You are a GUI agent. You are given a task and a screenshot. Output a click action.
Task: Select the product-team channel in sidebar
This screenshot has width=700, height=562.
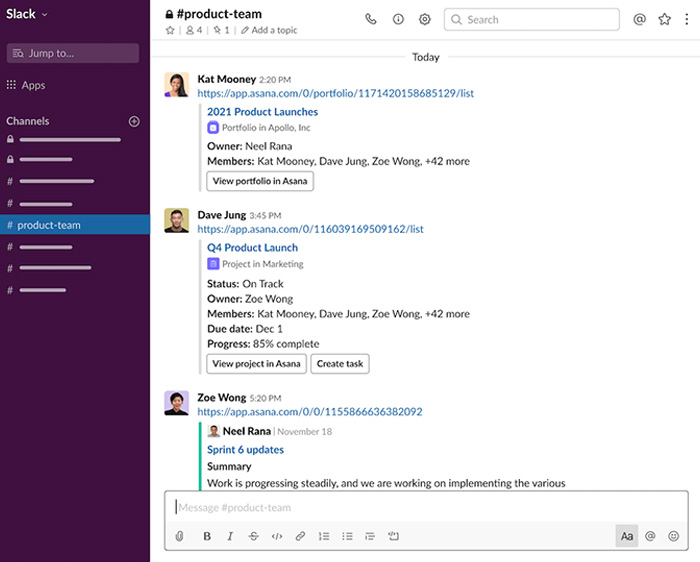coord(74,225)
